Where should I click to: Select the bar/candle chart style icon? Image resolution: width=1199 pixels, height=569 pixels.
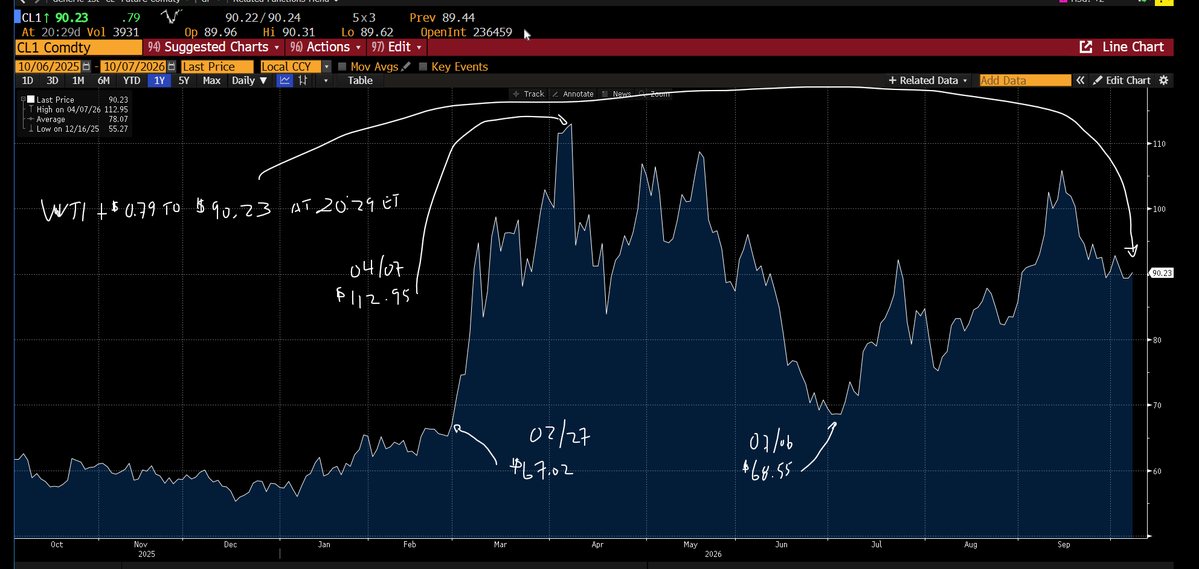pyautogui.click(x=303, y=80)
